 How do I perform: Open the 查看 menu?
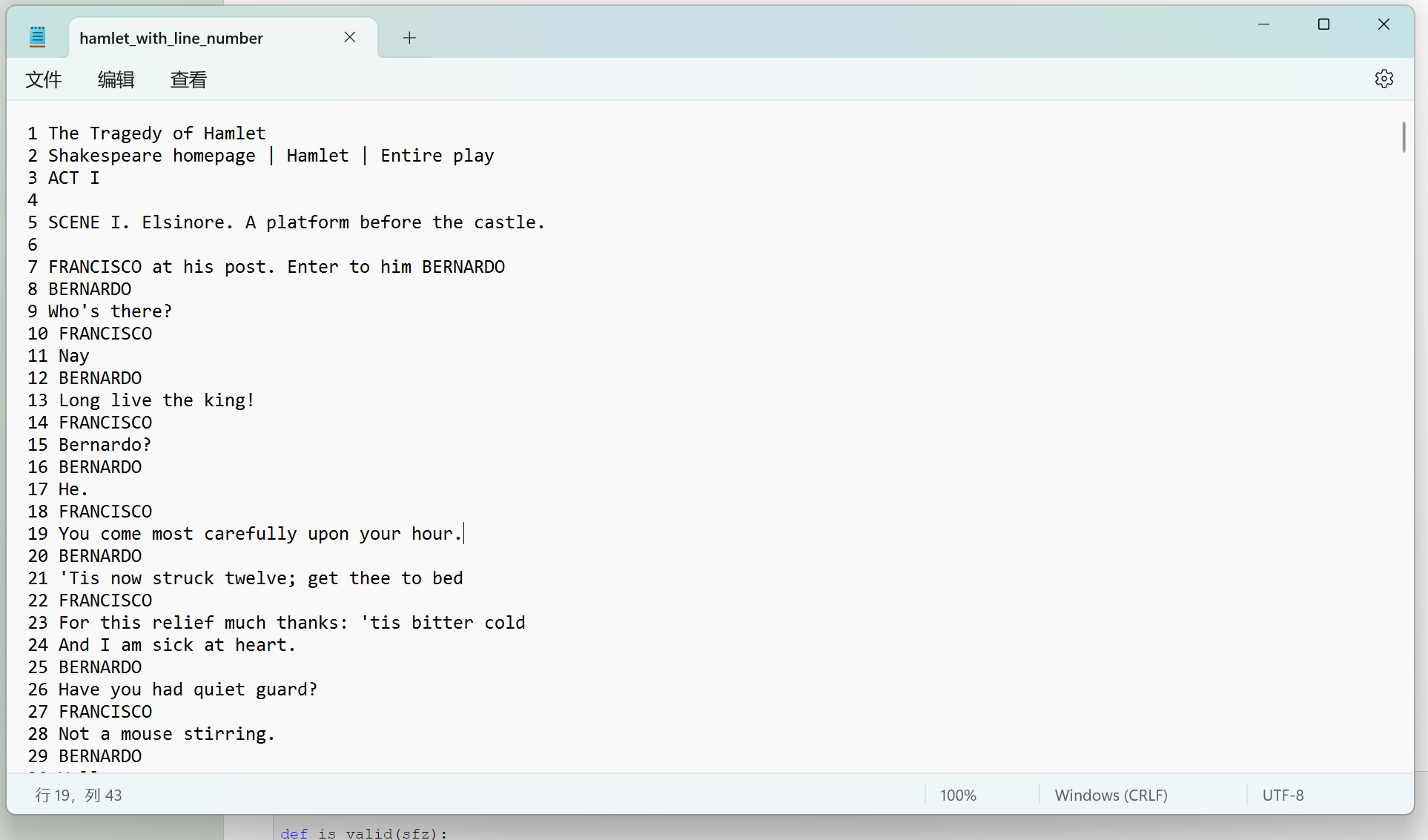pyautogui.click(x=188, y=79)
